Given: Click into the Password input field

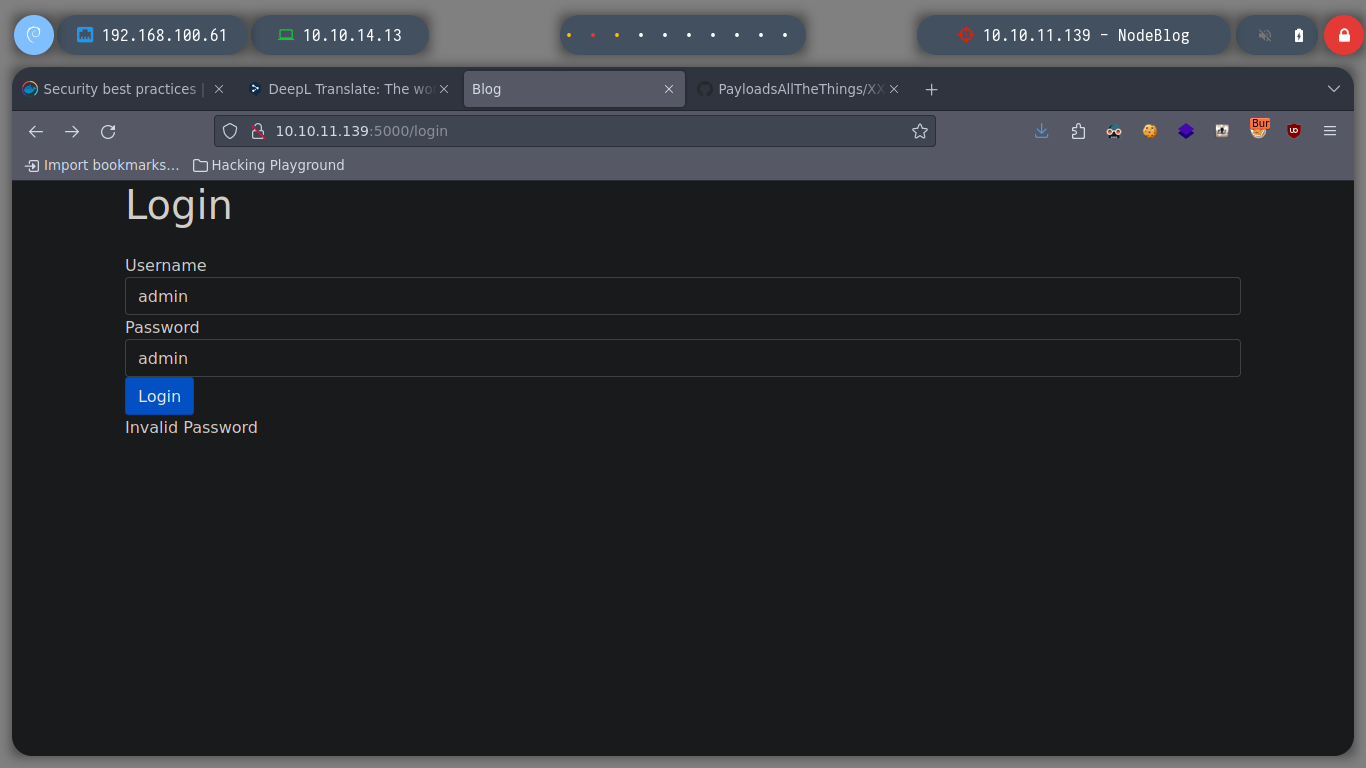Looking at the screenshot, I should point(682,358).
